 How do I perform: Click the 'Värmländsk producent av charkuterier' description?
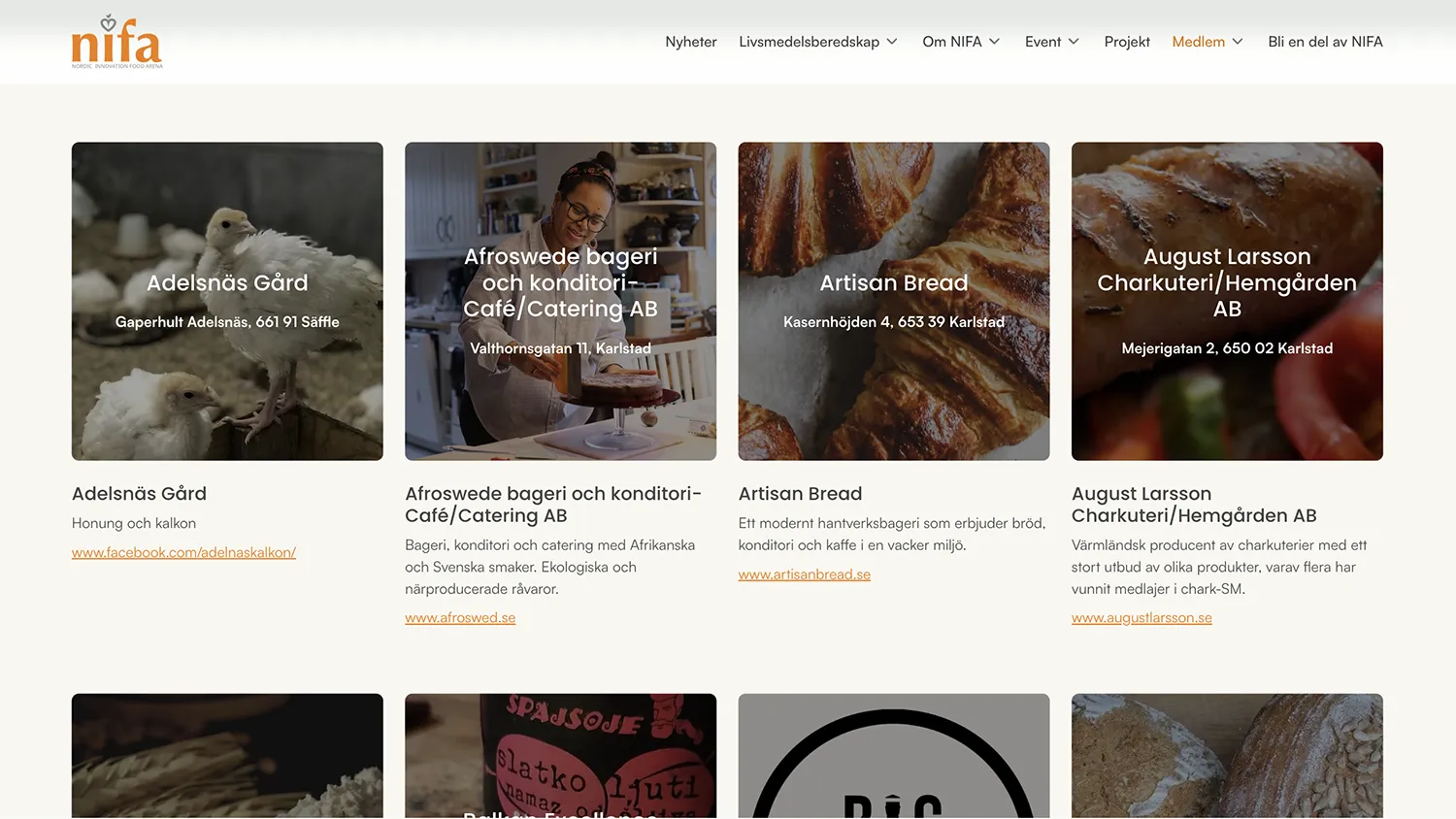(1219, 567)
